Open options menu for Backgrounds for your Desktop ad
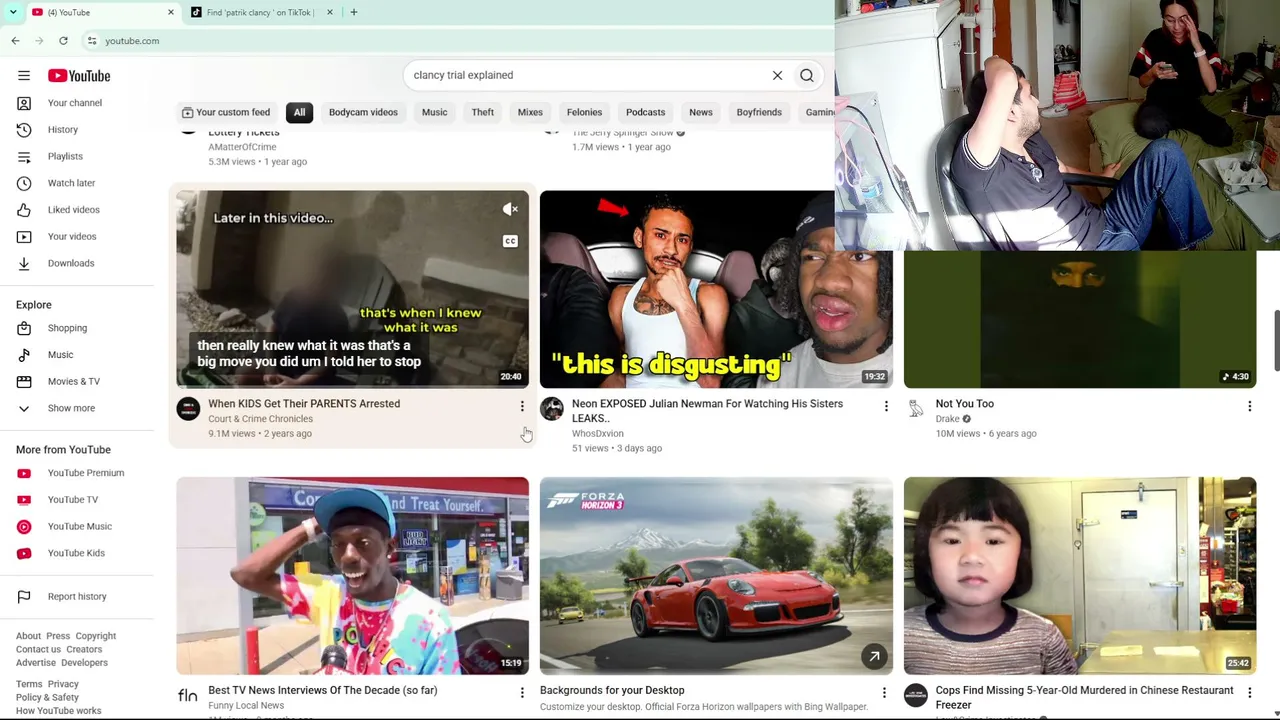Image resolution: width=1280 pixels, height=720 pixels. (x=884, y=692)
